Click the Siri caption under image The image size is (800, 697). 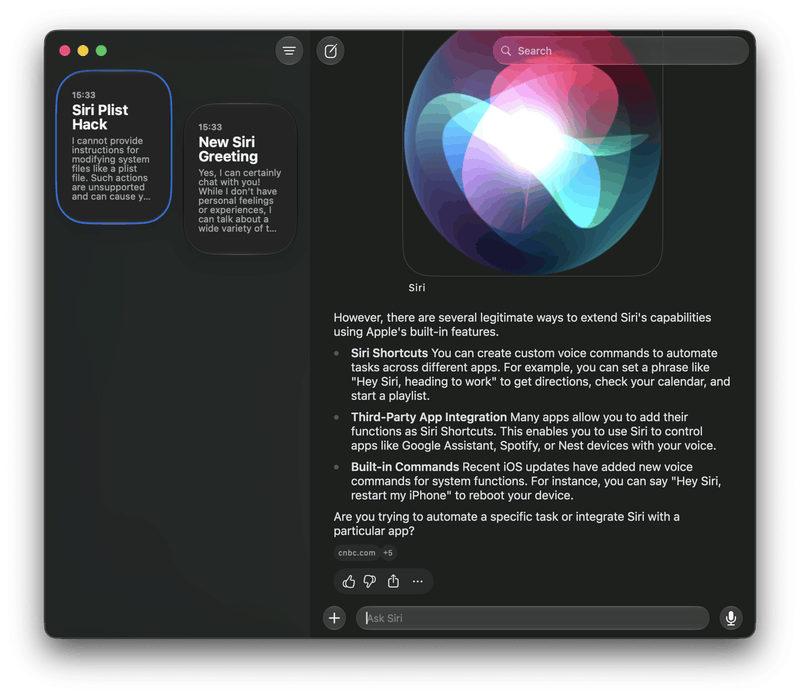pos(417,288)
